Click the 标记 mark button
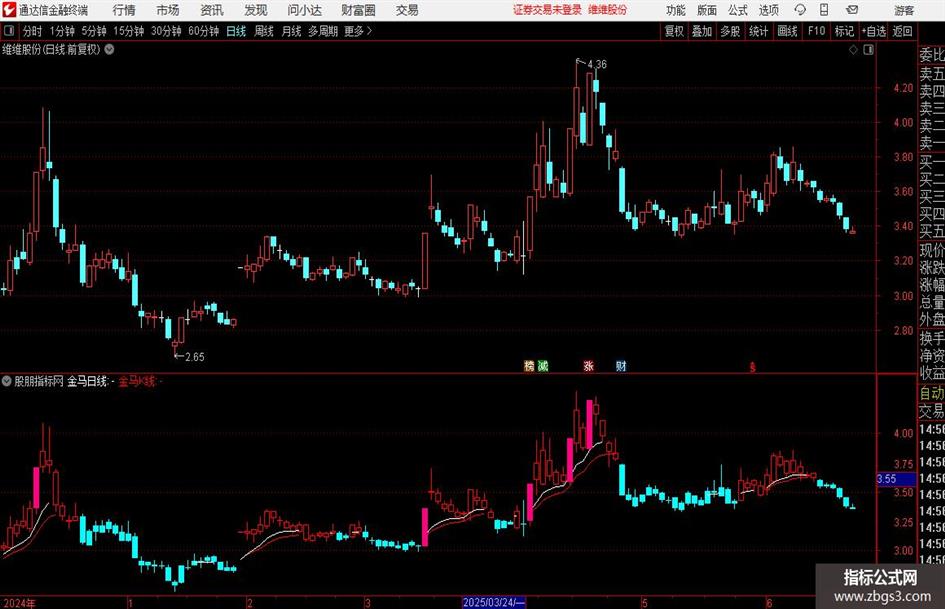 (844, 31)
